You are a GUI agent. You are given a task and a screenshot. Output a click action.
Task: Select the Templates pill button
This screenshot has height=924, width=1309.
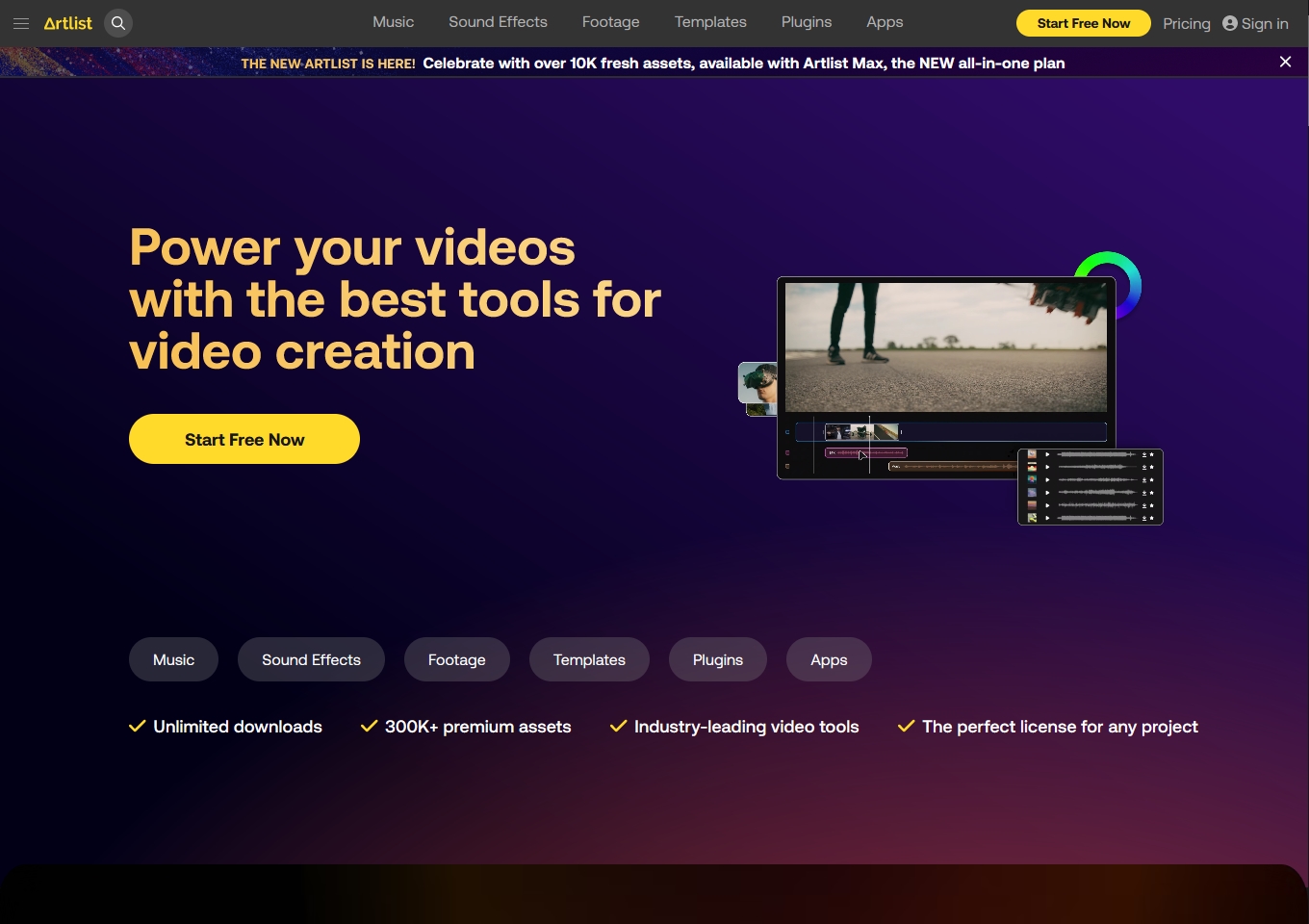coord(589,659)
